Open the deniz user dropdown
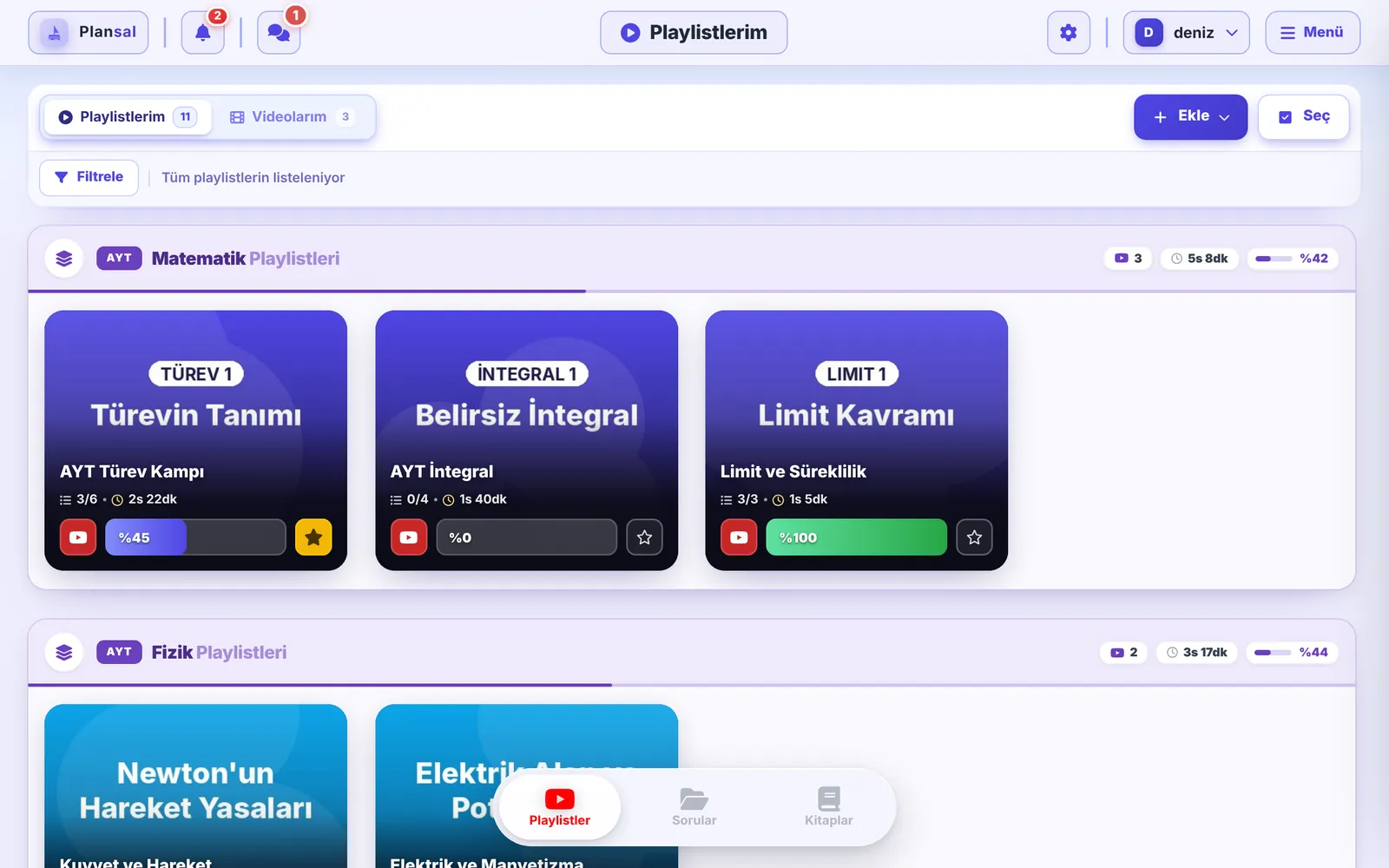The image size is (1389, 868). tap(1187, 33)
